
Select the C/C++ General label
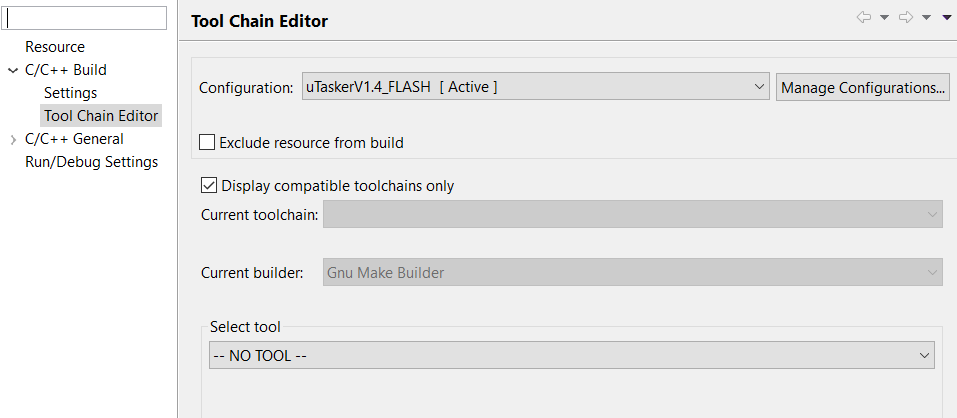(74, 139)
